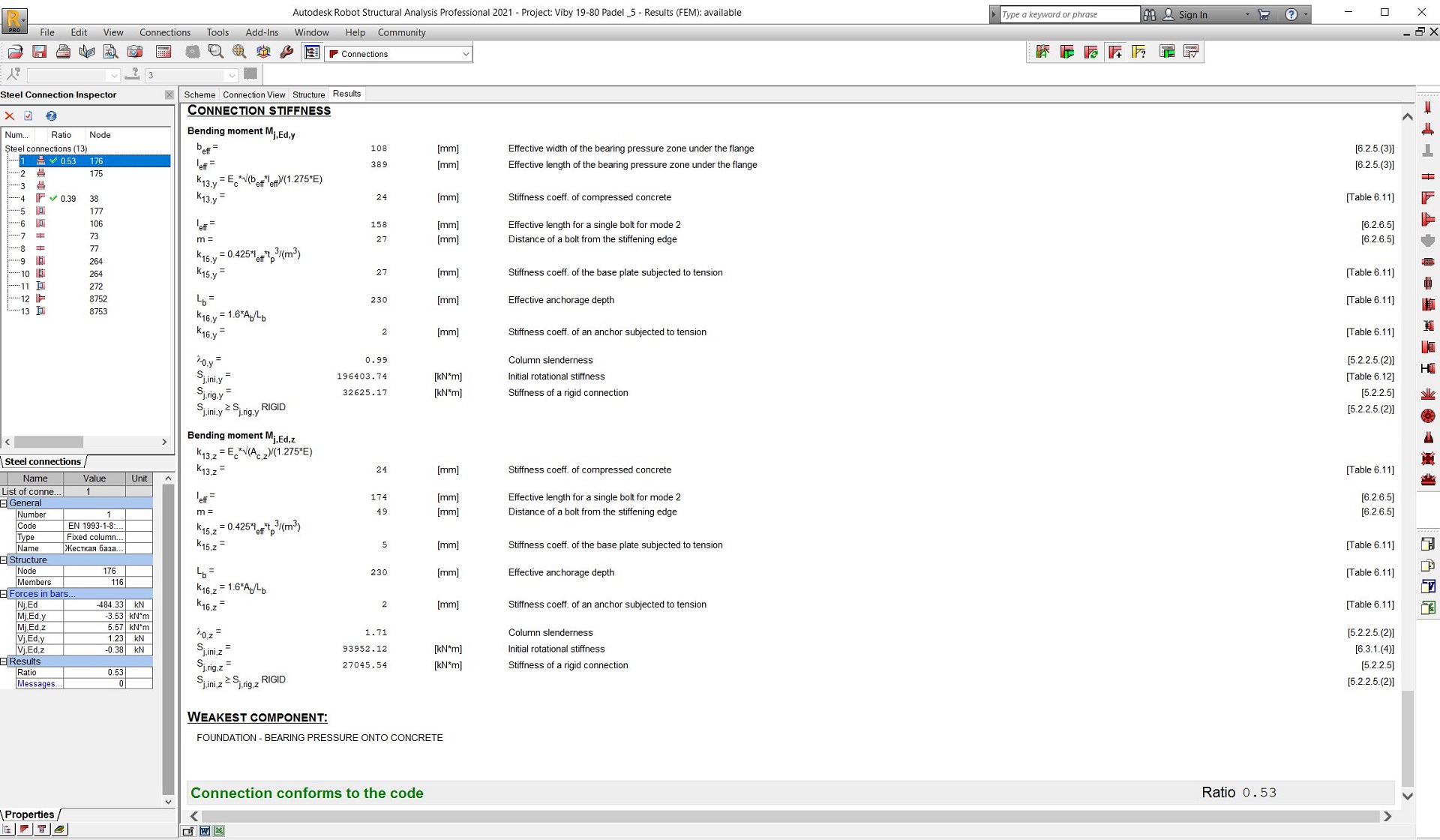Click binoculars search icon in title bar
The image size is (1440, 840).
coord(1150,14)
